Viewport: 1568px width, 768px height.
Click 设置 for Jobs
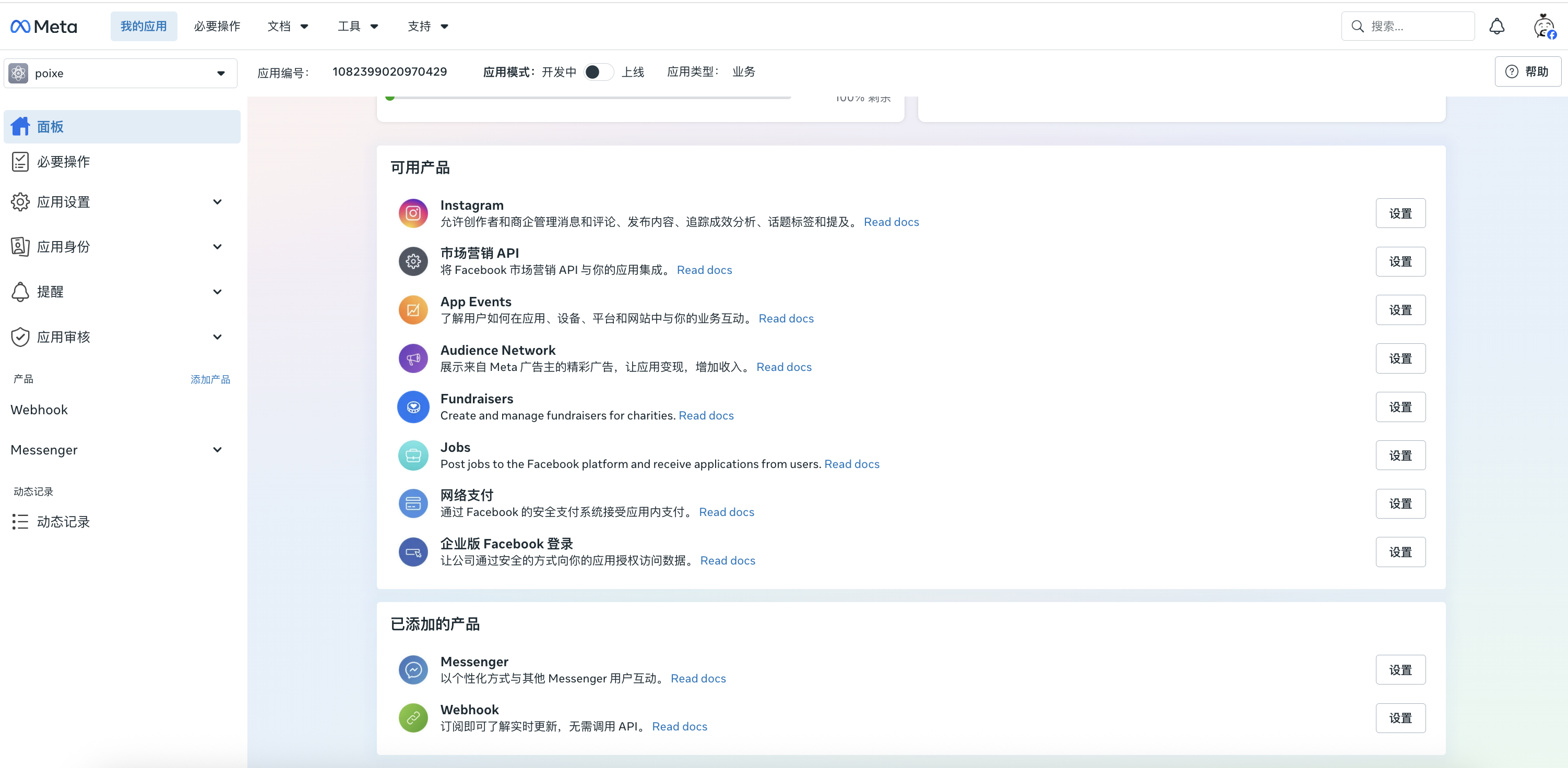click(1400, 455)
